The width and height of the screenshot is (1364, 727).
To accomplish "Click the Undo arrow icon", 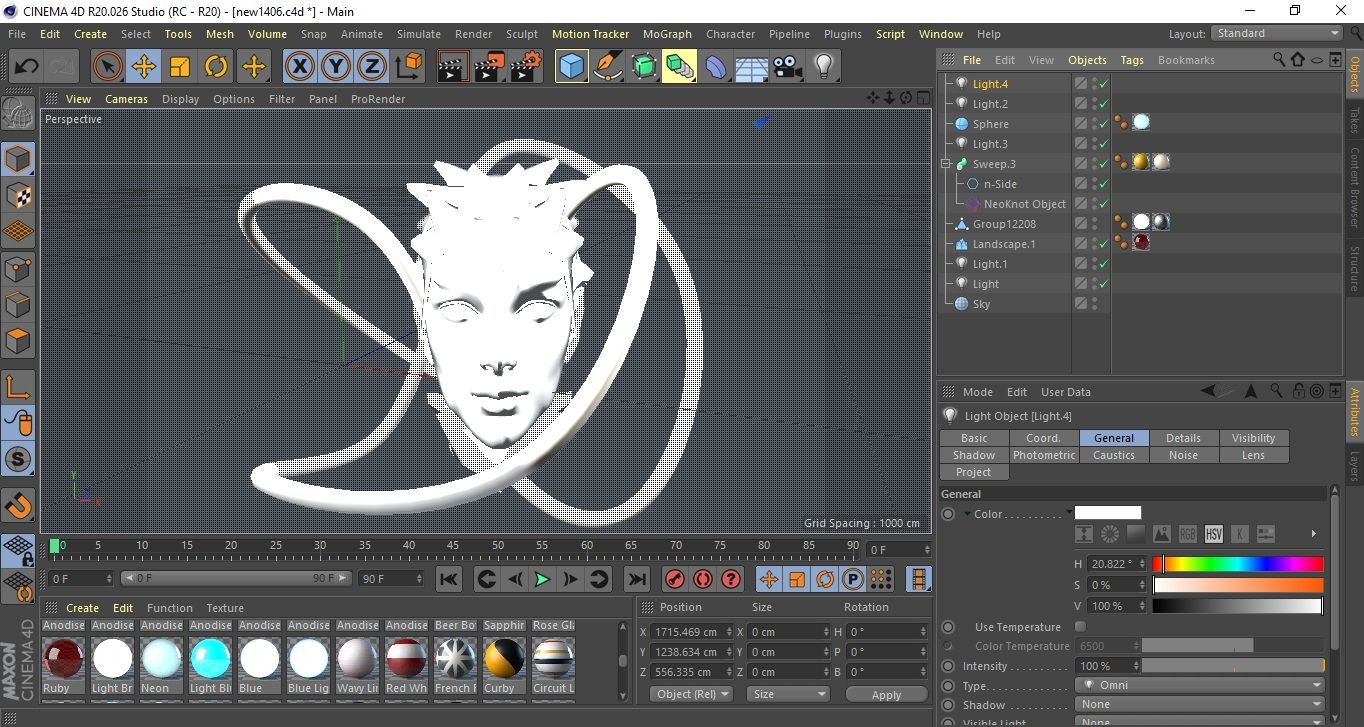I will [26, 67].
